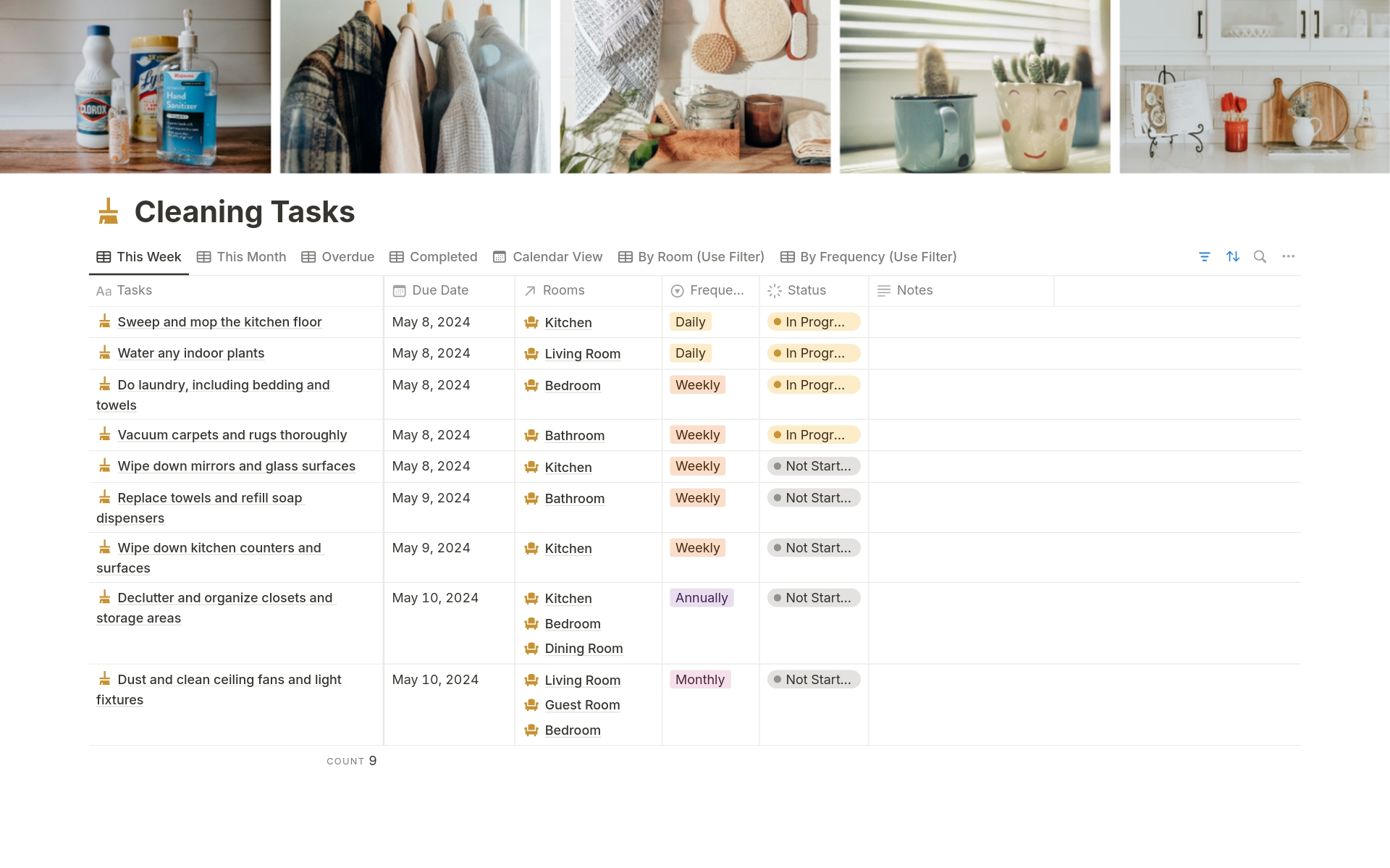The width and height of the screenshot is (1390, 868).
Task: Click the pink Monthly frequency tag
Action: point(699,679)
